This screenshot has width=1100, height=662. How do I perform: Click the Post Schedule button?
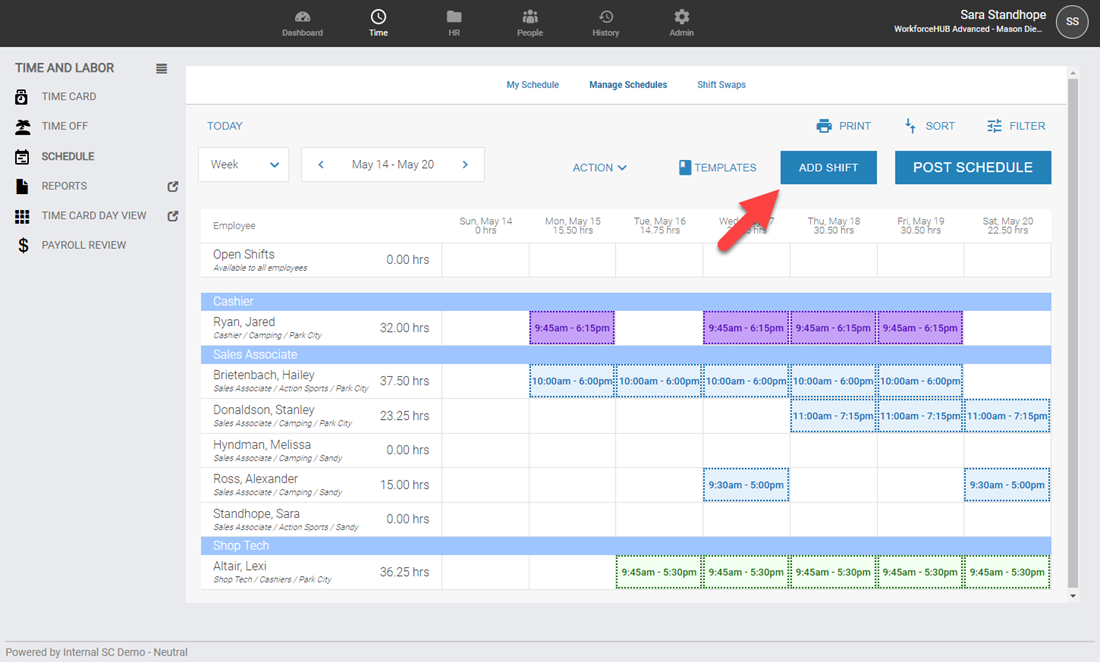972,168
